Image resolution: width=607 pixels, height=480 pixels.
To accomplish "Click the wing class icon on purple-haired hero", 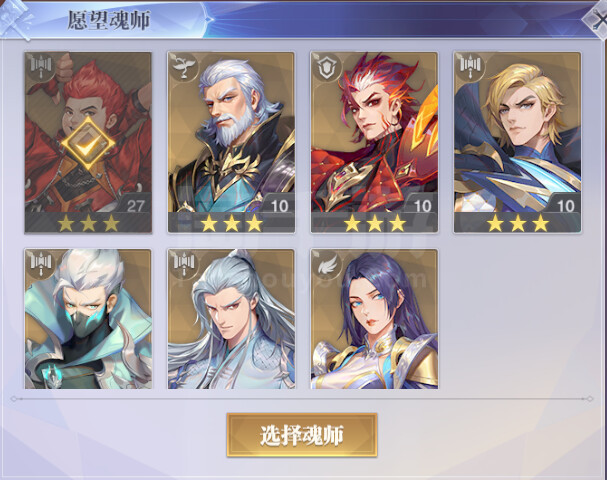I will pos(326,264).
